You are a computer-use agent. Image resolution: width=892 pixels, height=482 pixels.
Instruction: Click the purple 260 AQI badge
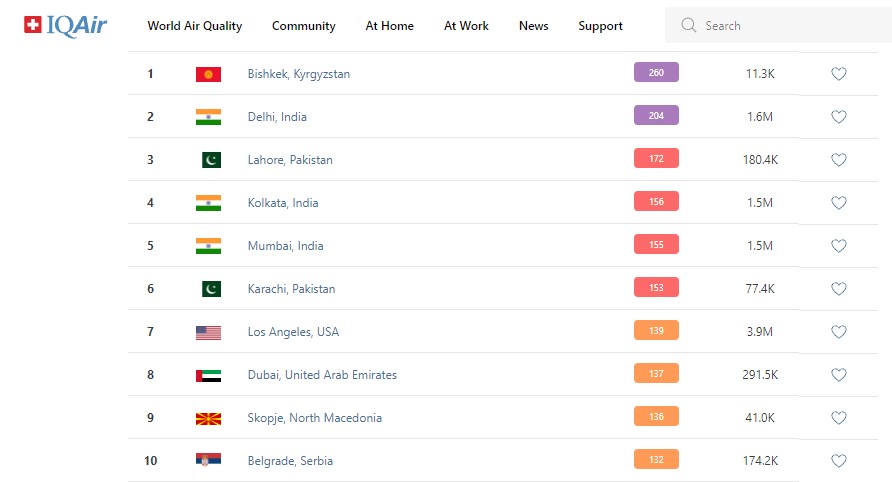coord(656,73)
